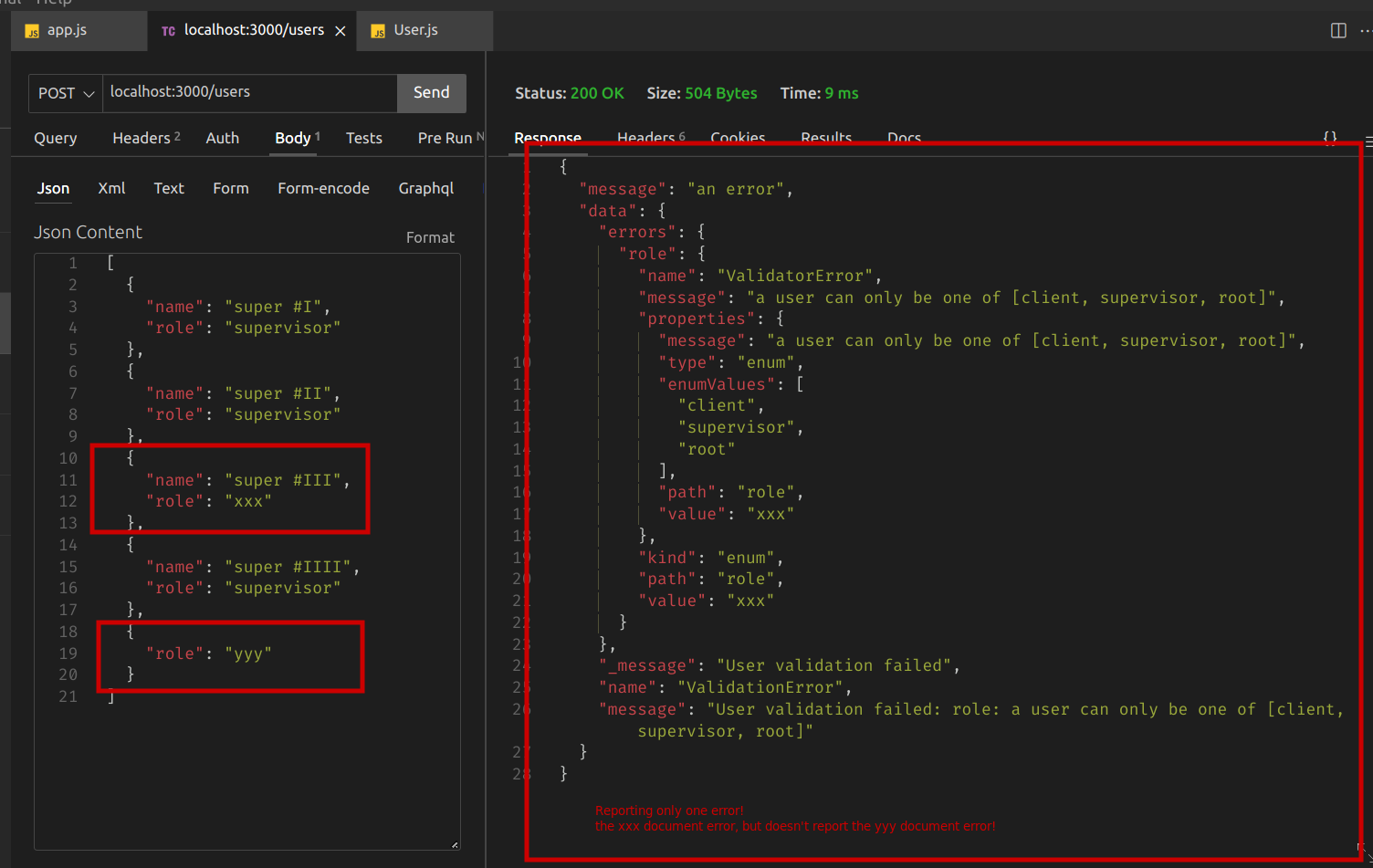
Task: Click the 200 OK status text
Action: coord(597,93)
